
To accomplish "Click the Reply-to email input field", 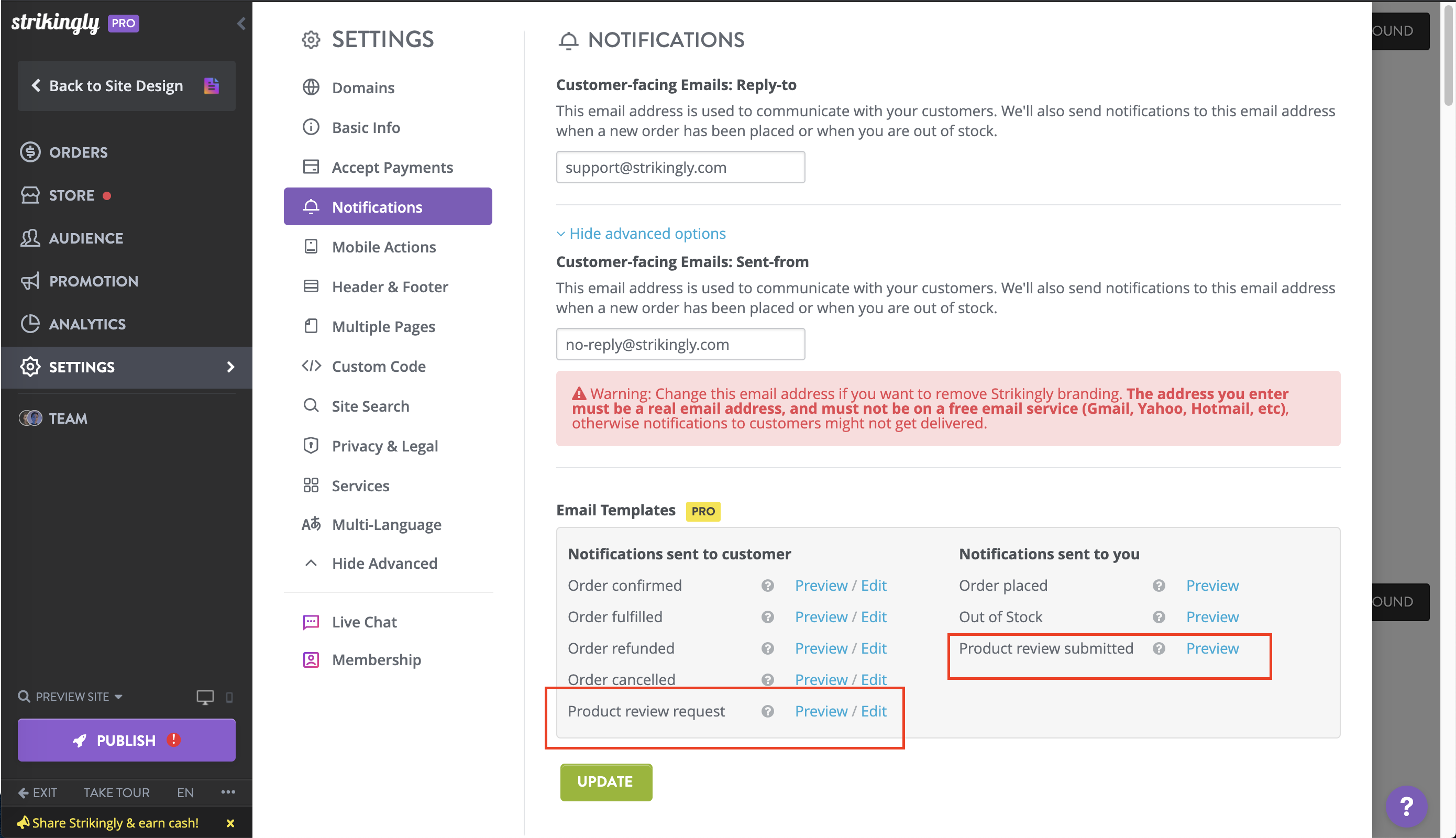I will click(680, 168).
